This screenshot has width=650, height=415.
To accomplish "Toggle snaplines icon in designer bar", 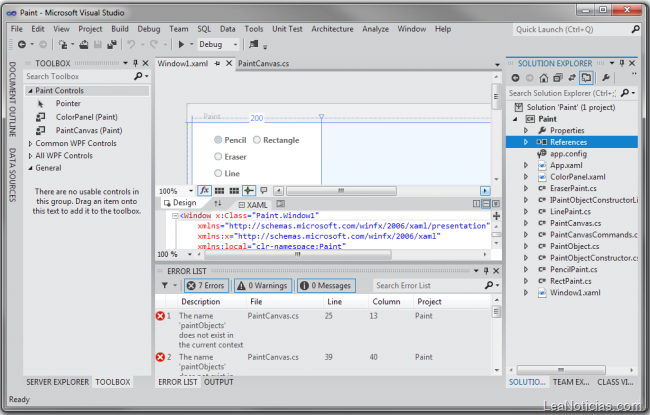I will pos(249,191).
